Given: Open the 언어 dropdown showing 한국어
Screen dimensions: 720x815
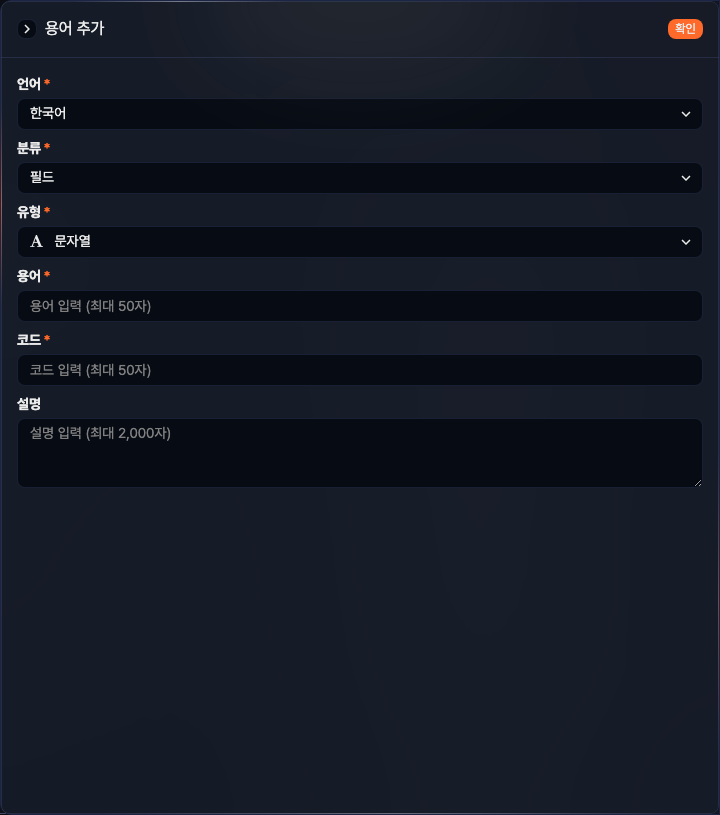Looking at the screenshot, I should coord(360,114).
